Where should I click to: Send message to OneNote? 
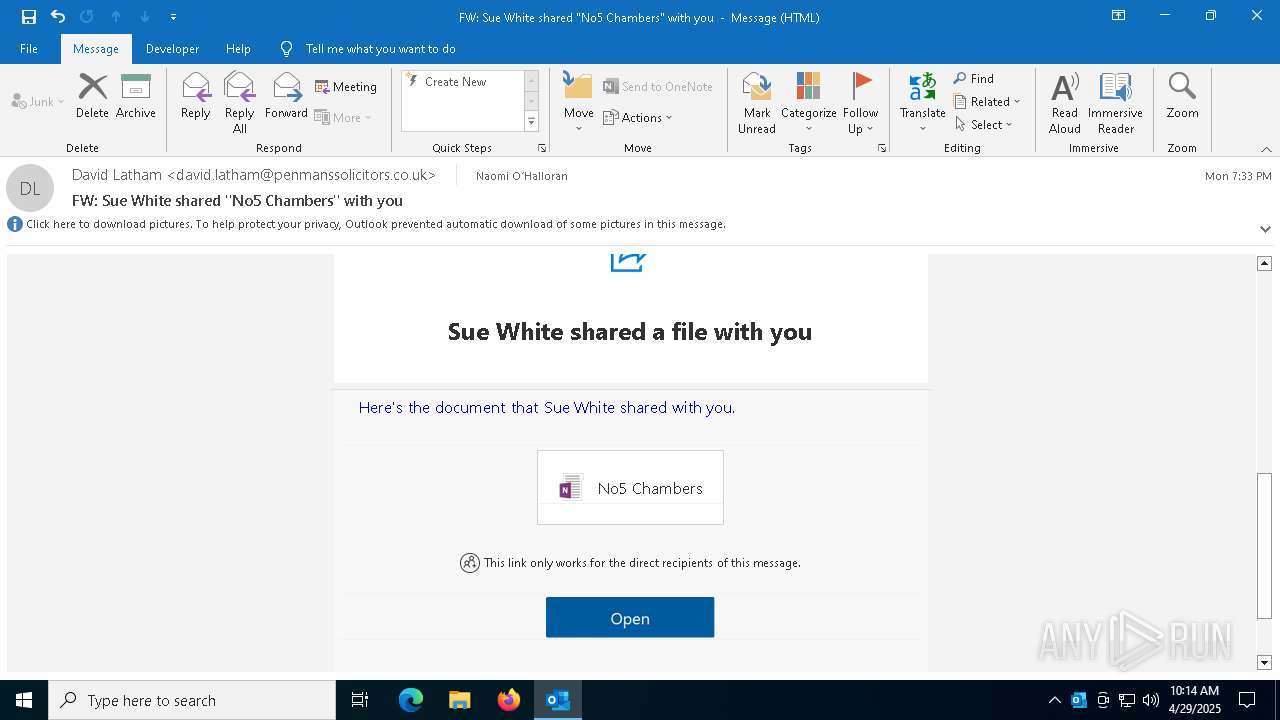click(x=658, y=87)
